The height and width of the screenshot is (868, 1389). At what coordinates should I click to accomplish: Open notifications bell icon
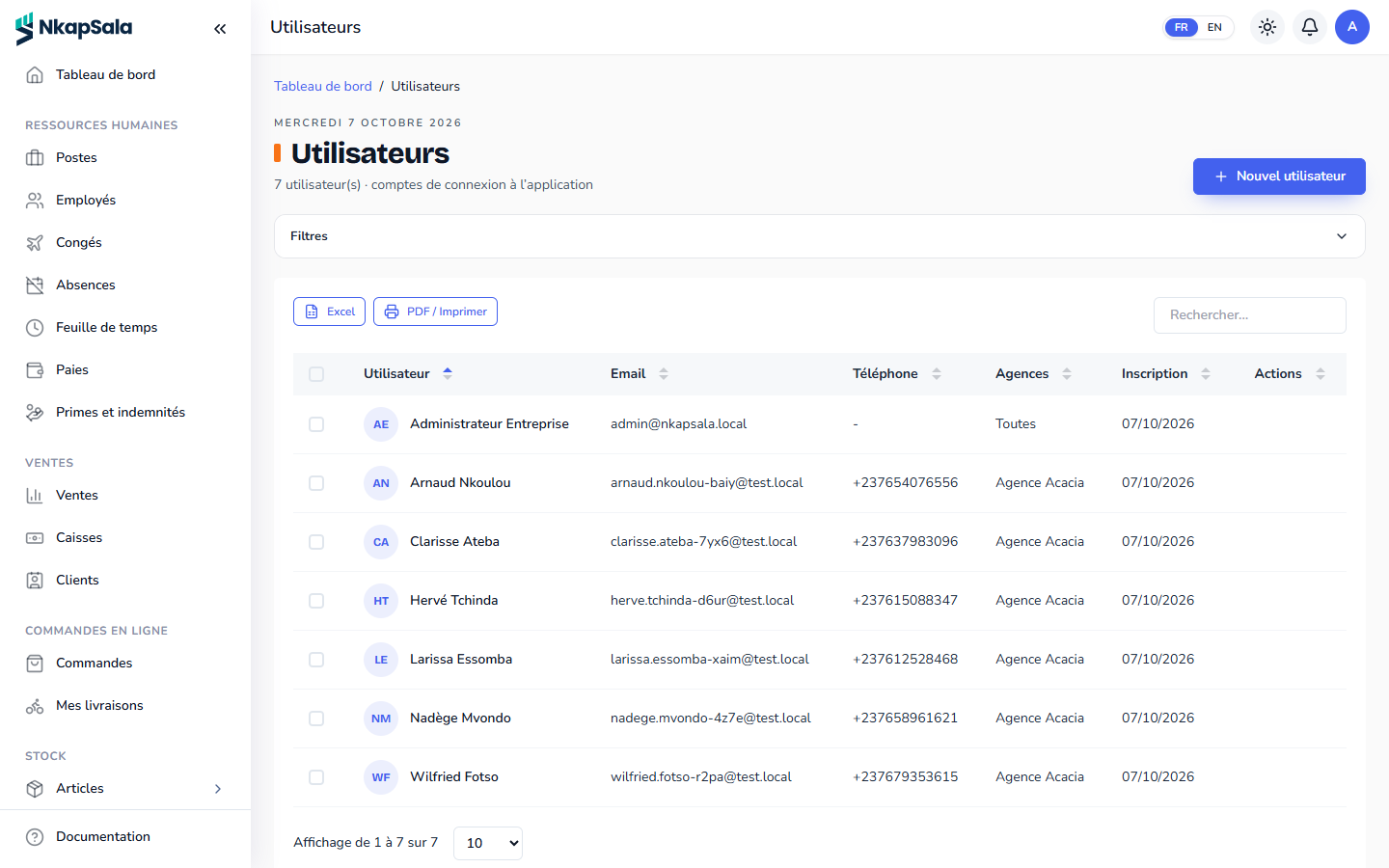[x=1310, y=27]
